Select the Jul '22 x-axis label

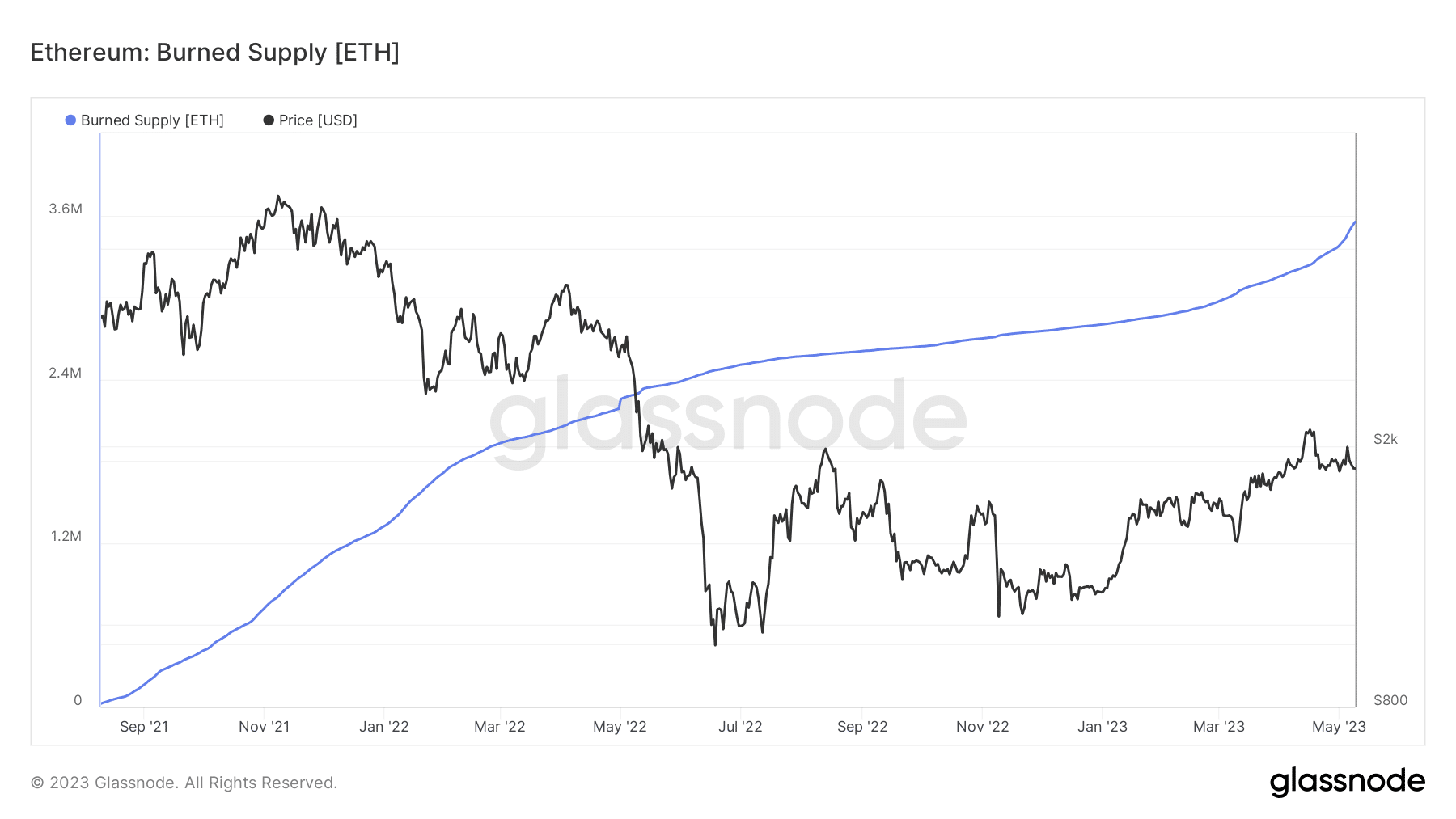(740, 727)
